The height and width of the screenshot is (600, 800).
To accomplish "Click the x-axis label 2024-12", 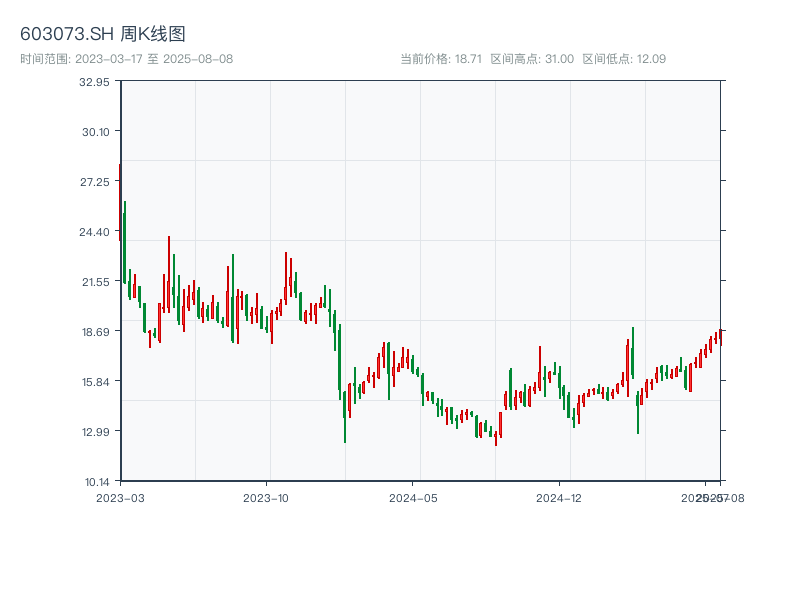I will pyautogui.click(x=559, y=498).
